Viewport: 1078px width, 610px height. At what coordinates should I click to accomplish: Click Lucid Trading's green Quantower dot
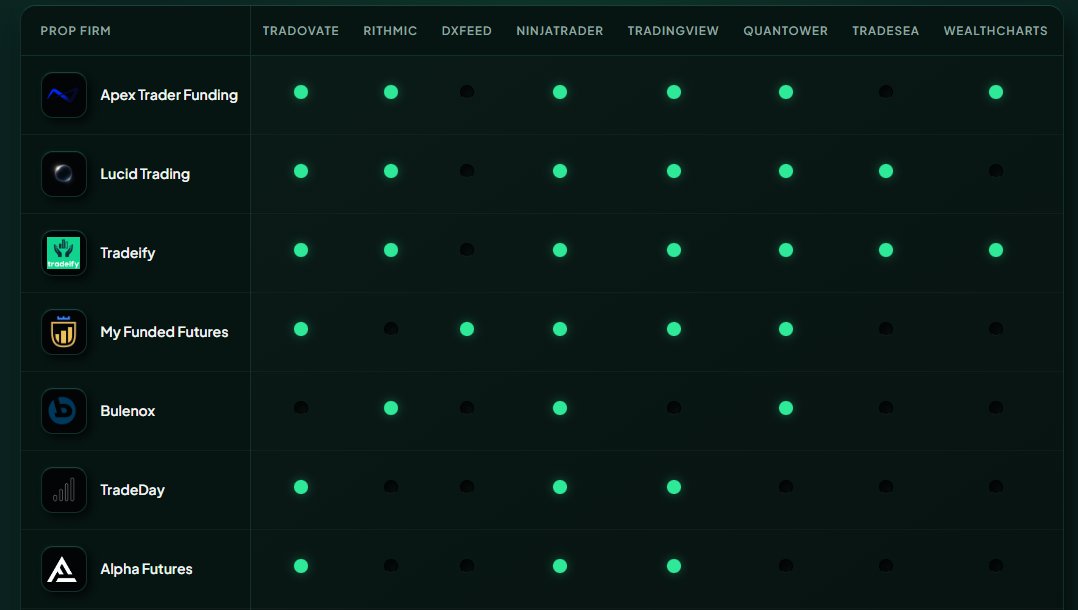[x=786, y=171]
